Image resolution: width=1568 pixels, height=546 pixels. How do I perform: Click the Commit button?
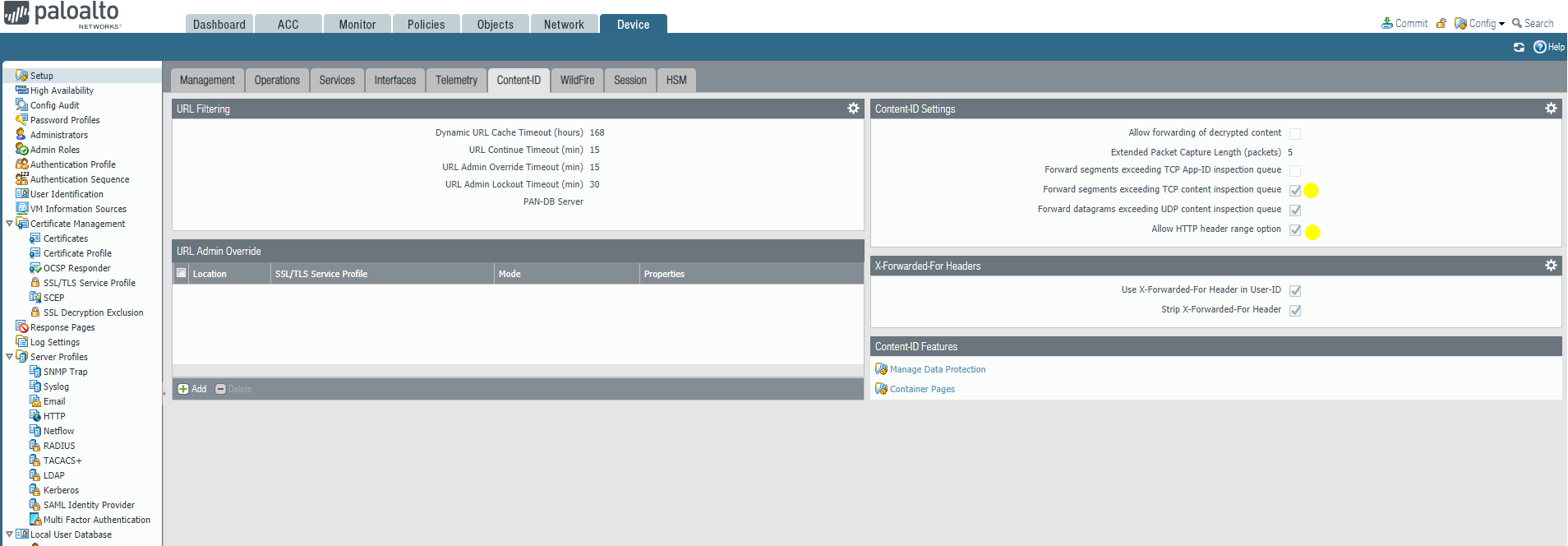click(x=1404, y=23)
